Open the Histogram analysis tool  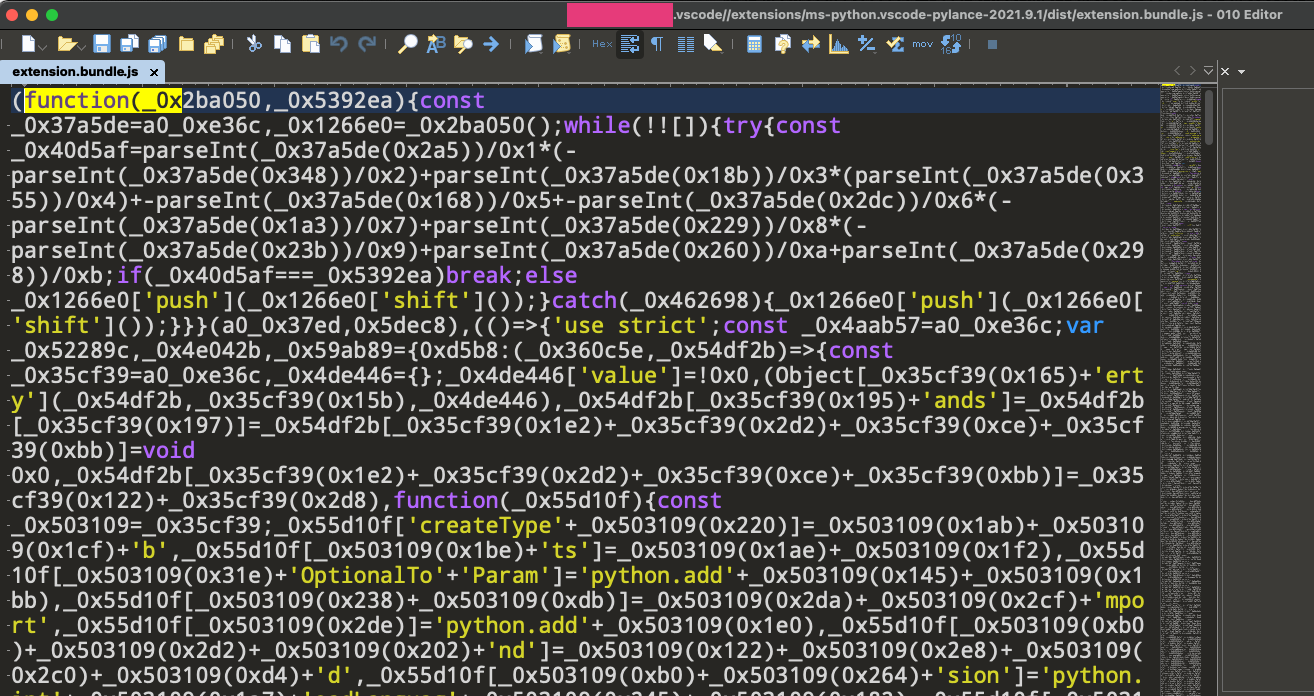coord(838,44)
